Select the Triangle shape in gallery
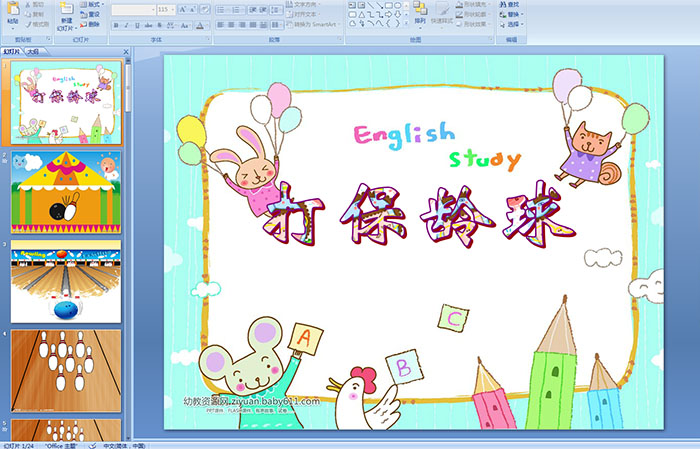 tap(362, 15)
